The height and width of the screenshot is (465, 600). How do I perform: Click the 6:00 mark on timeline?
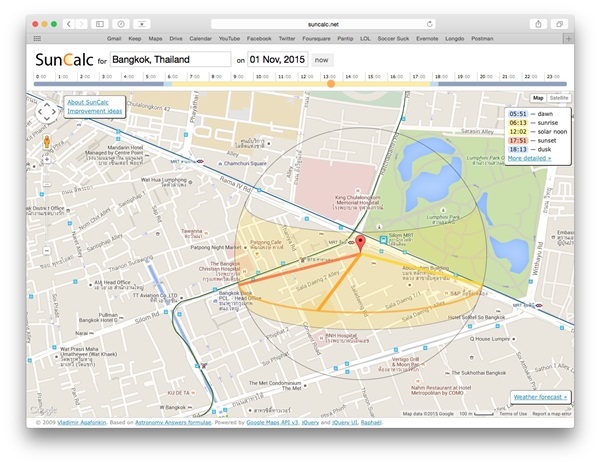(173, 77)
